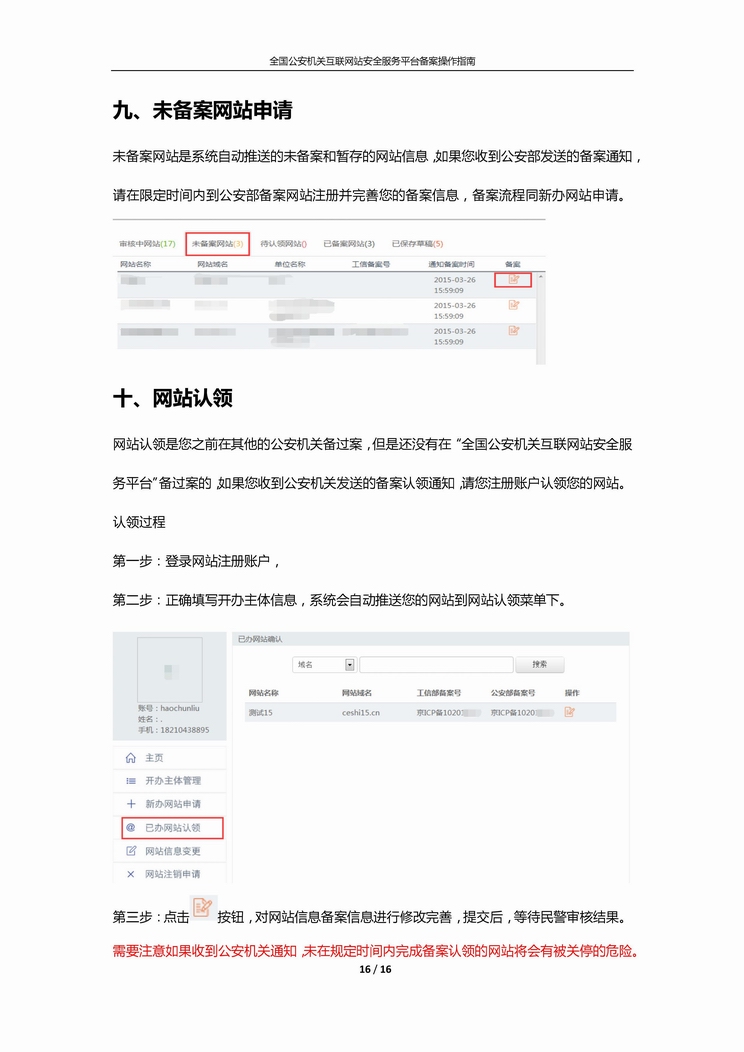Viewport: 744px width, 1052px height.
Task: Click the 备案 edit icon in second row
Action: coord(514,305)
